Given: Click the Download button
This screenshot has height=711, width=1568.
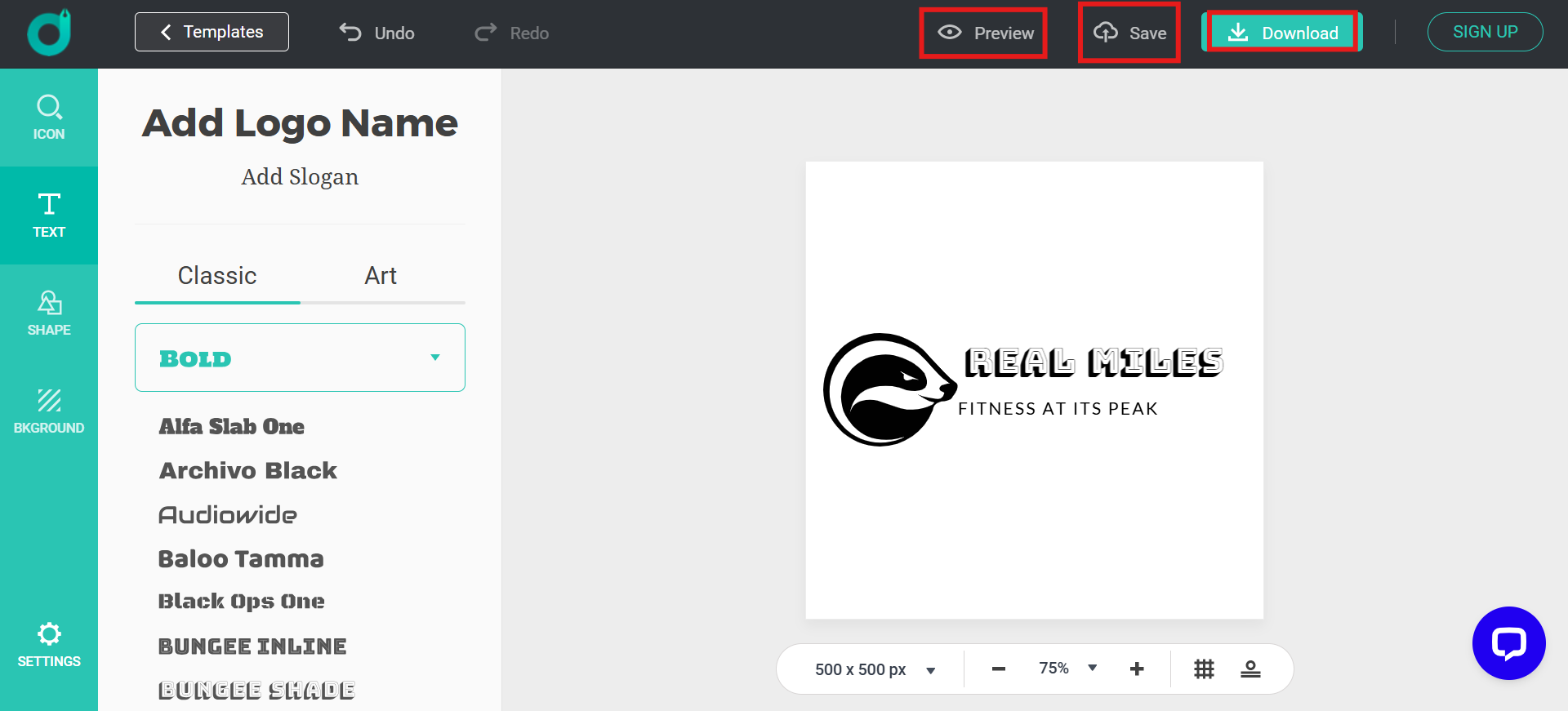Looking at the screenshot, I should (x=1282, y=33).
